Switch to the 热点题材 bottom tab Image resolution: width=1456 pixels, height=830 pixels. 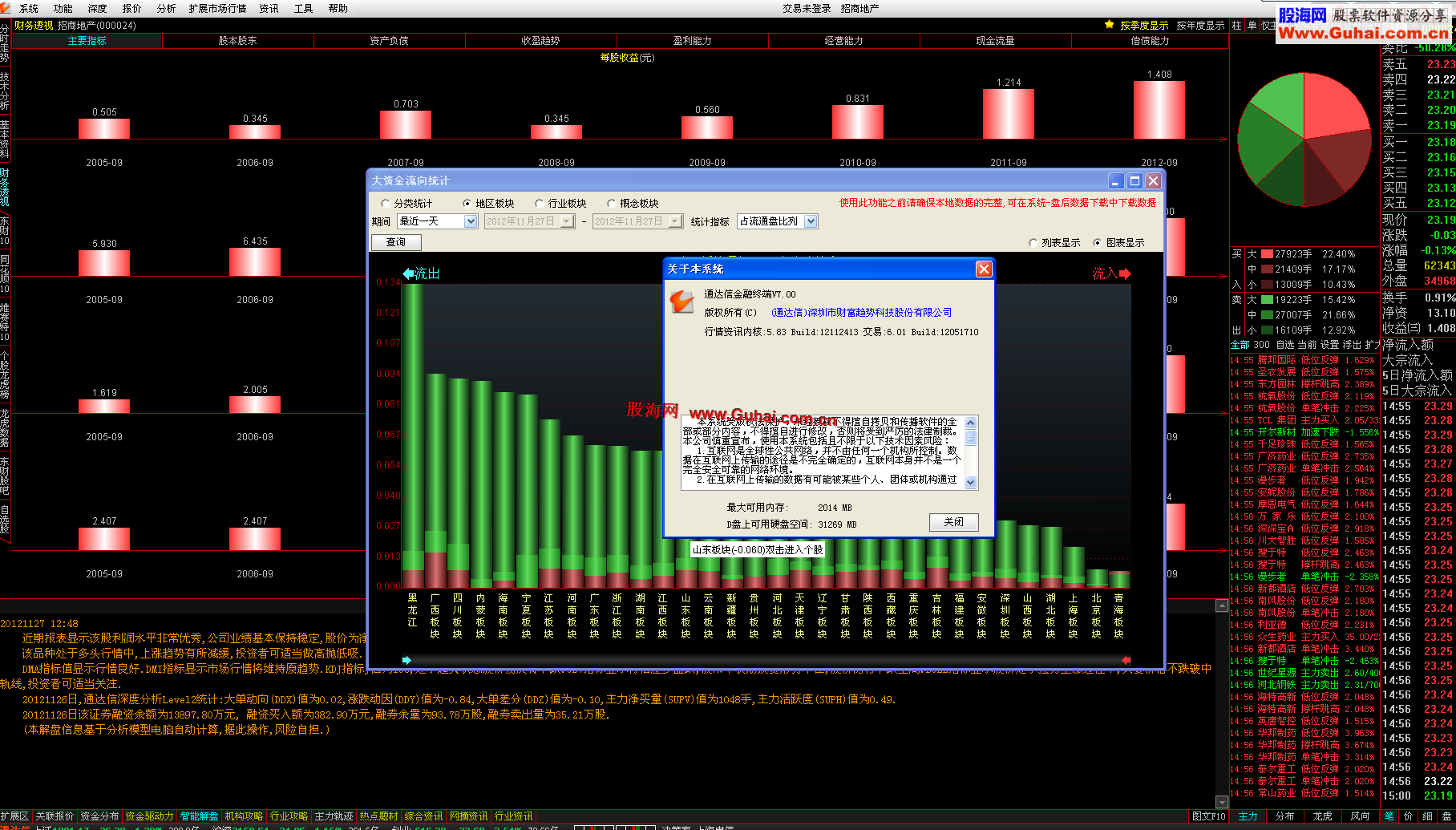tap(378, 816)
